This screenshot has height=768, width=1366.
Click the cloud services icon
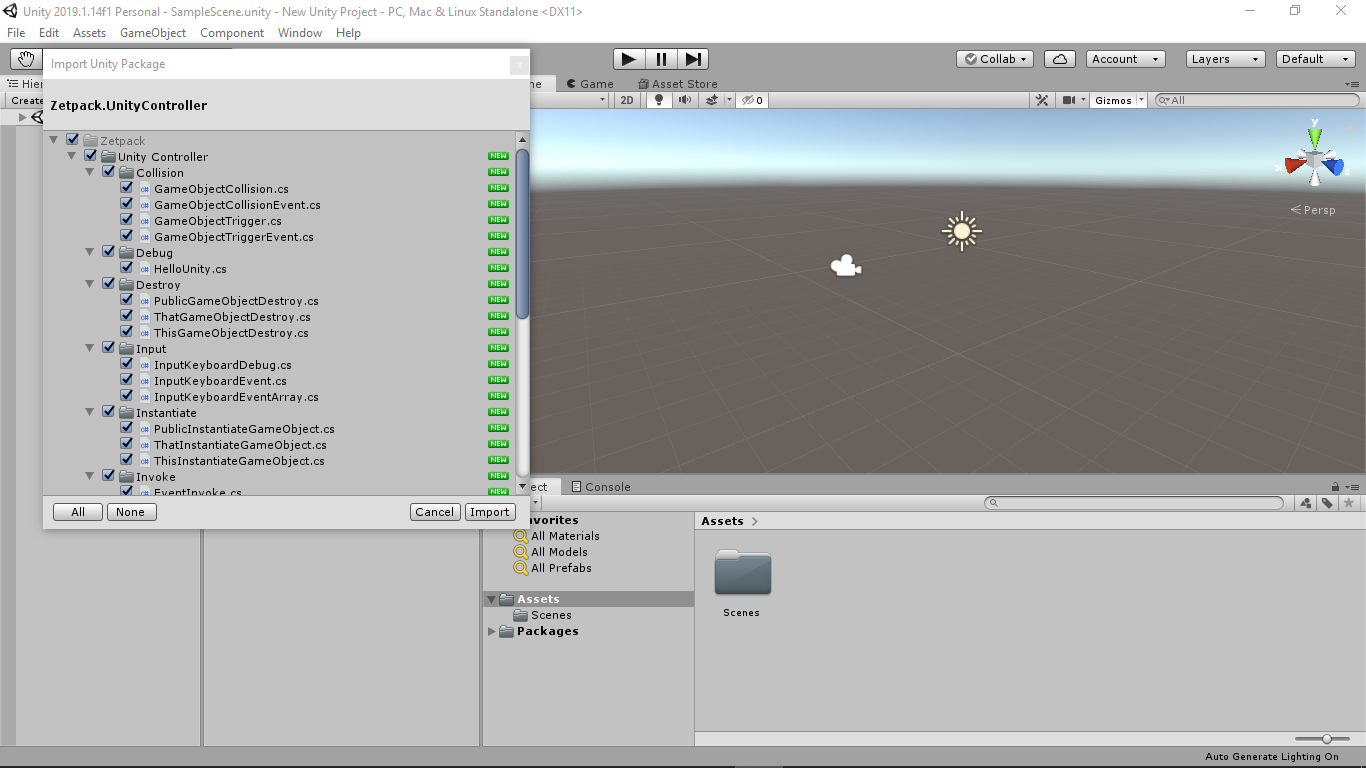coord(1060,59)
